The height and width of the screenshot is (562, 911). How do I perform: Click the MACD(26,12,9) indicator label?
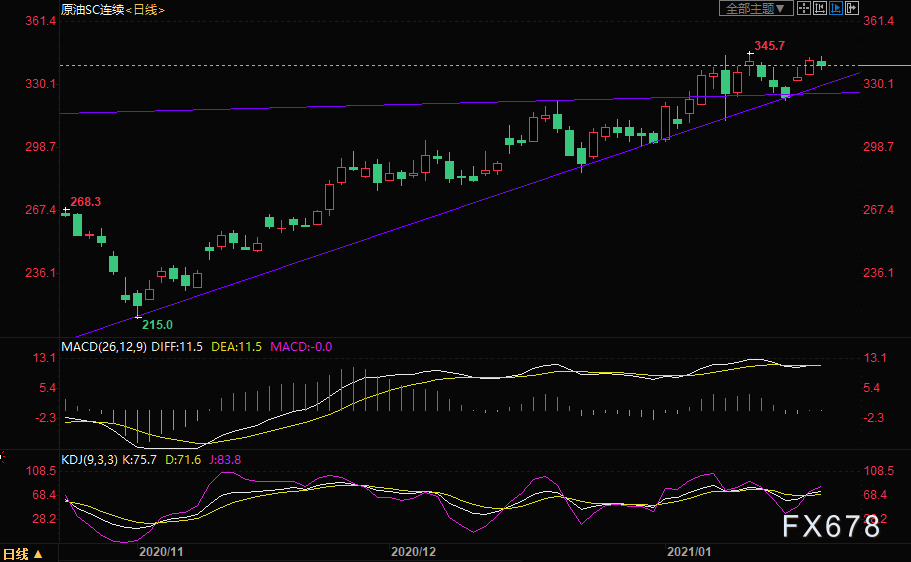pos(104,347)
